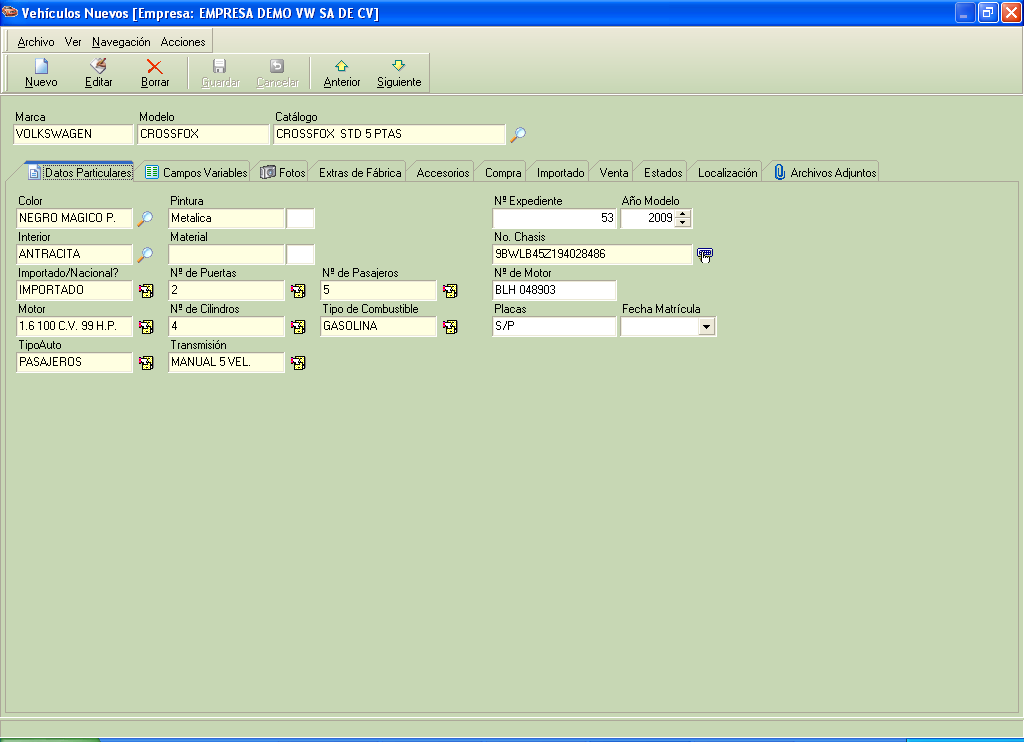
Task: Open the Color lookup magnifier
Action: 145,219
